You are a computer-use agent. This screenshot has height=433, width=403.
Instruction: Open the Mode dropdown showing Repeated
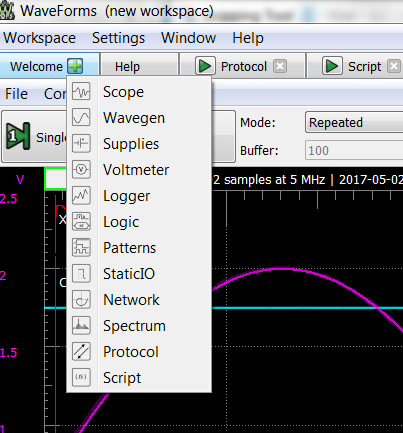click(354, 122)
